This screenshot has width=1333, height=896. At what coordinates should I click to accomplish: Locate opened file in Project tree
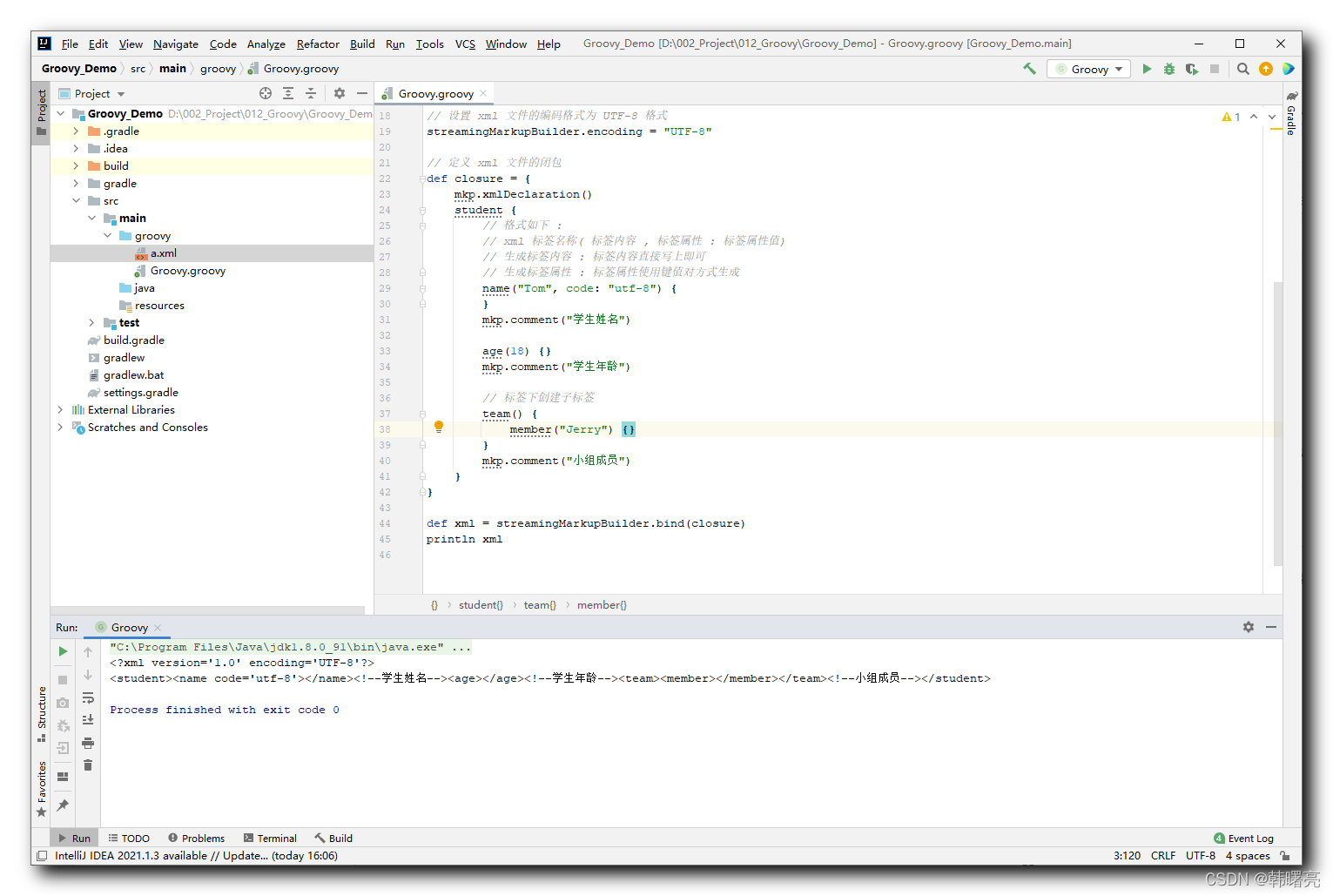[266, 93]
